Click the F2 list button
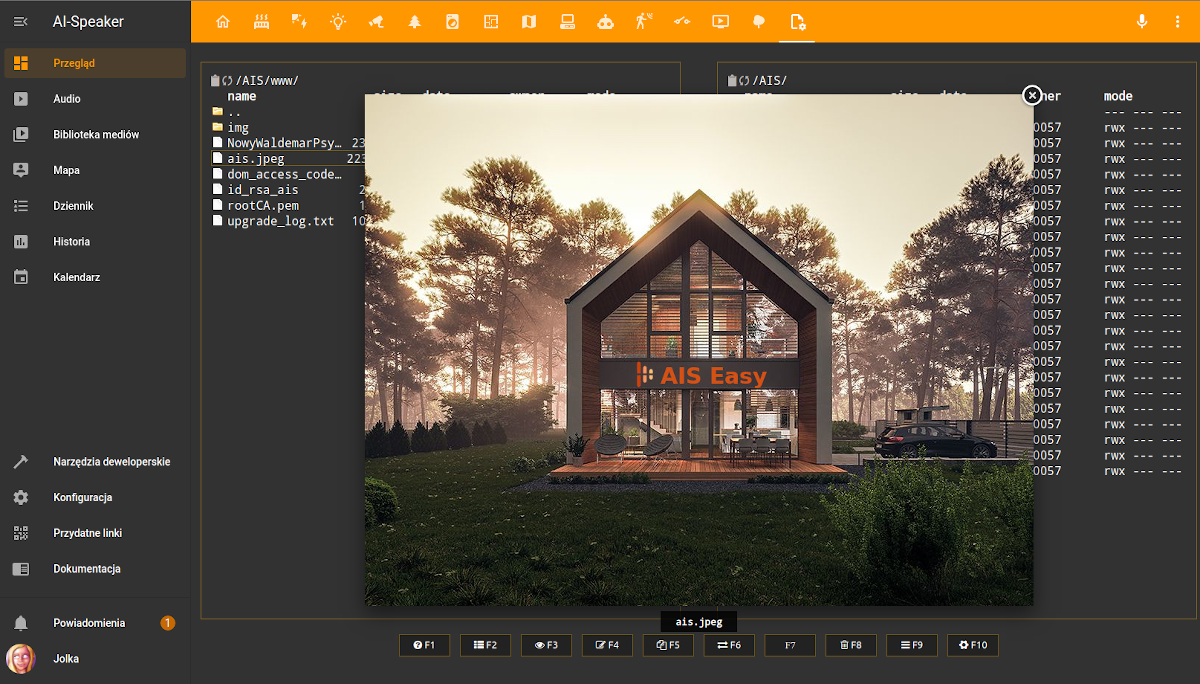Screen dimensions: 1200x684 (485, 645)
